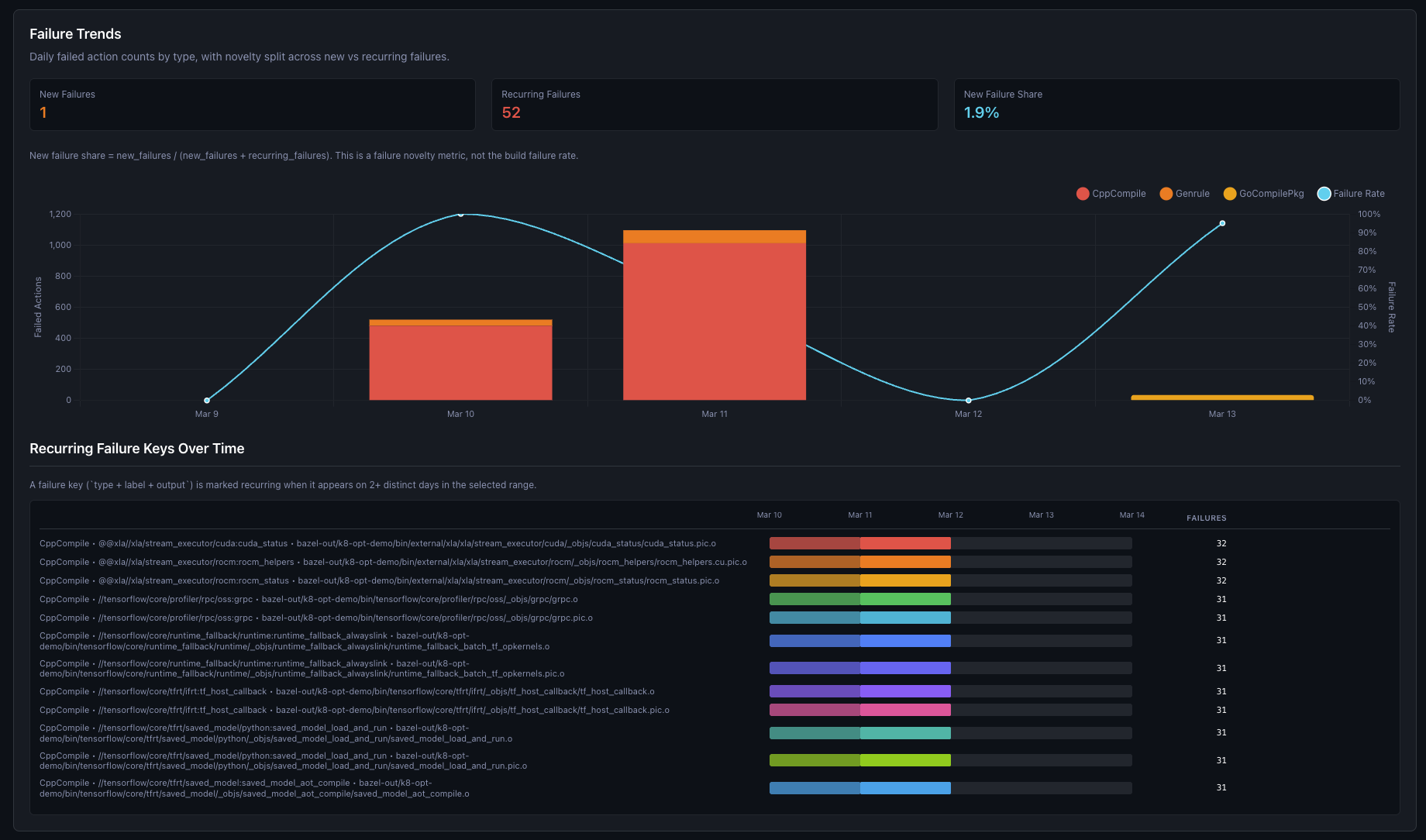Click the grpc.o failure key row
1426x840 pixels.
pos(715,599)
